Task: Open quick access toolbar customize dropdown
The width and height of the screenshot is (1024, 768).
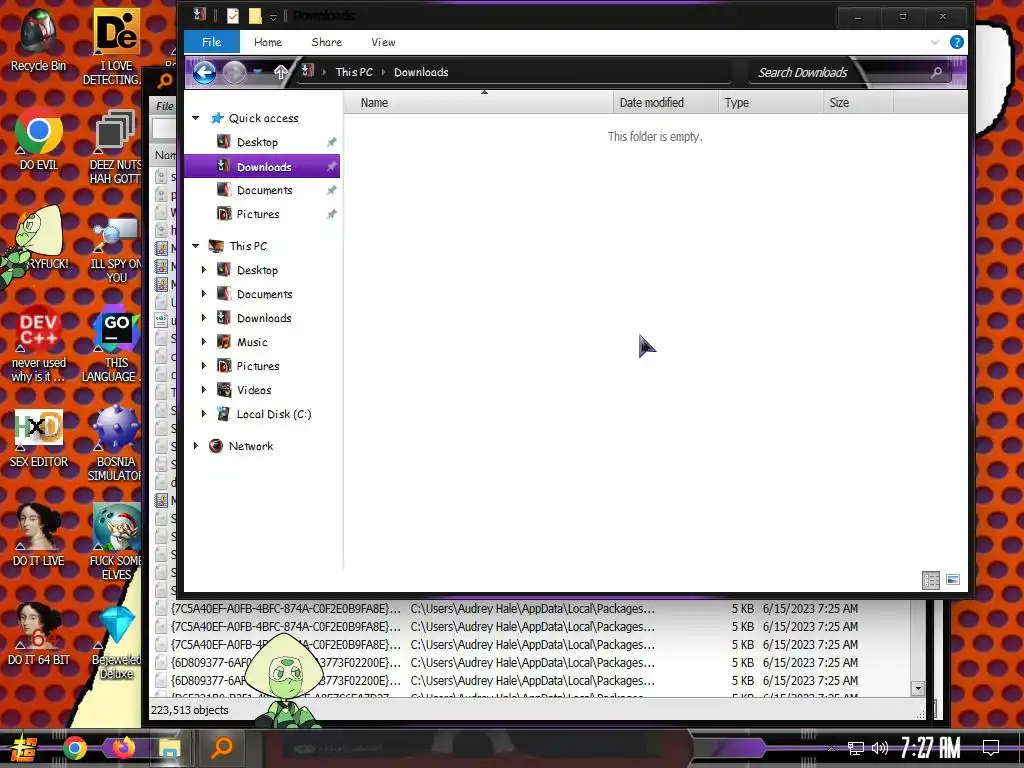Action: tap(274, 17)
